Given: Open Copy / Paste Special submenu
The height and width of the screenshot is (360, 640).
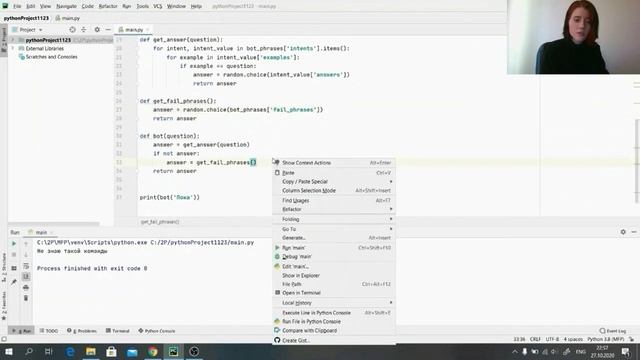Looking at the screenshot, I should click(x=334, y=182).
